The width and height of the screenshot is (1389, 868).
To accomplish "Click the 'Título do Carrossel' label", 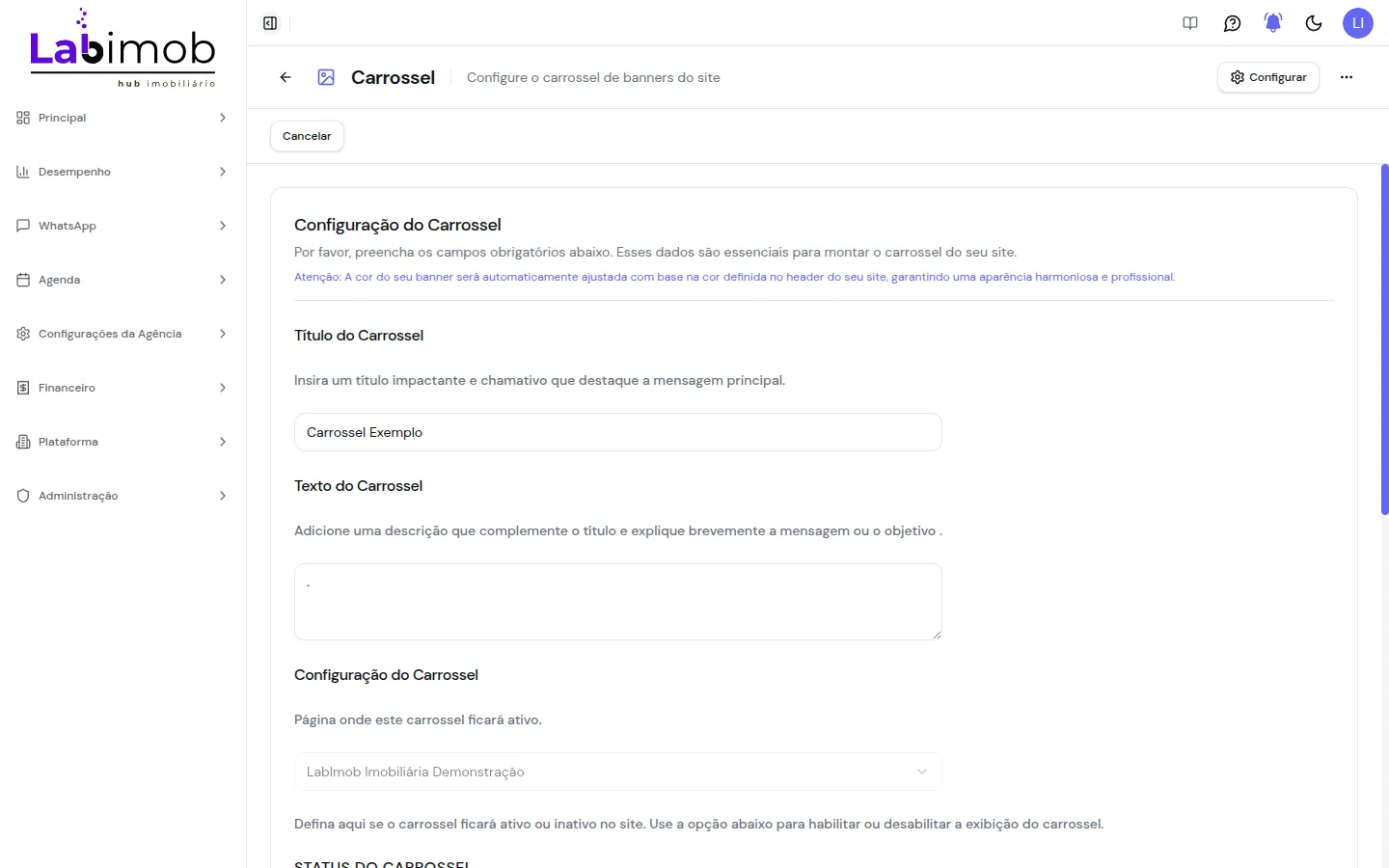I will (x=359, y=336).
